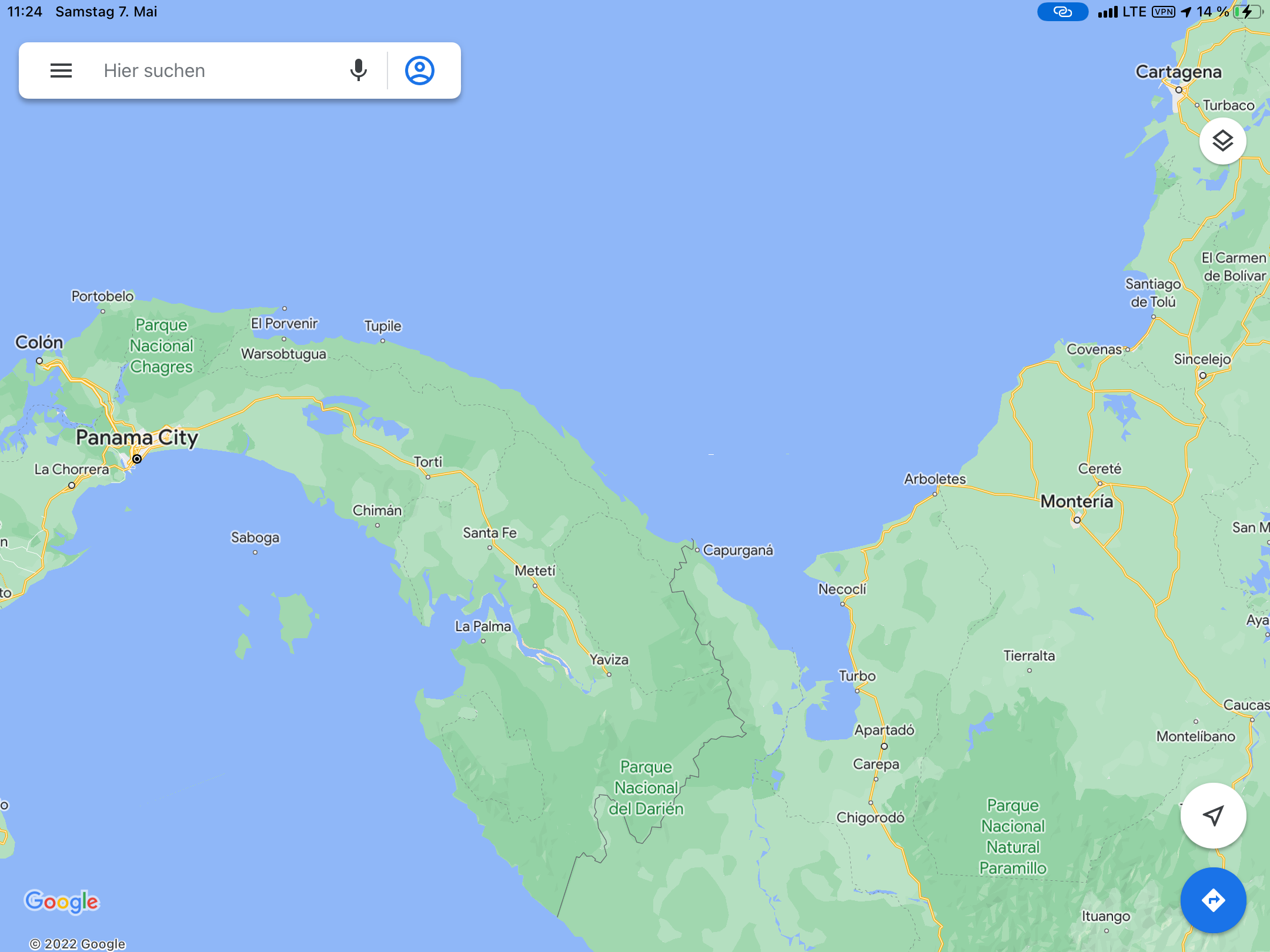Click the Google logo
Image resolution: width=1270 pixels, height=952 pixels.
point(62,901)
